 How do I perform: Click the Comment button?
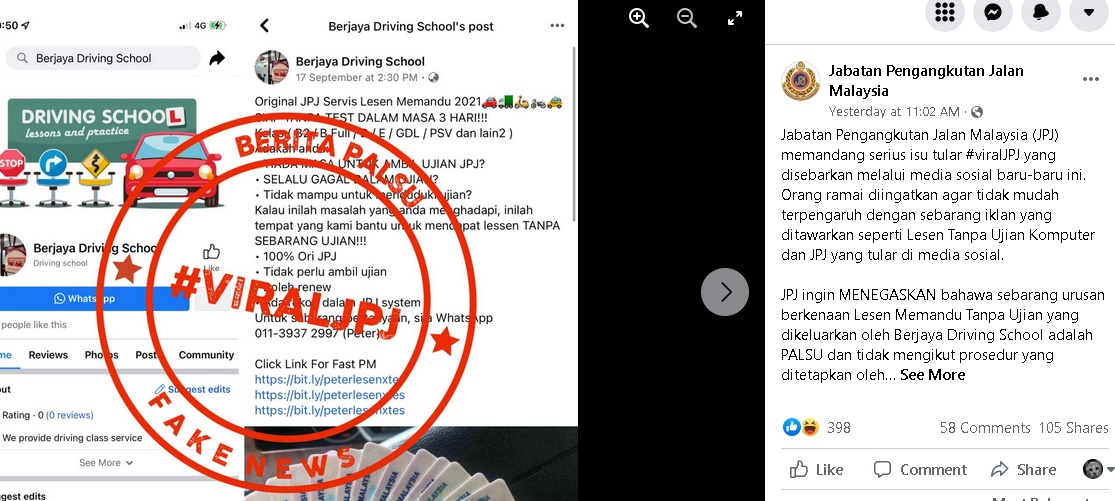(x=920, y=470)
